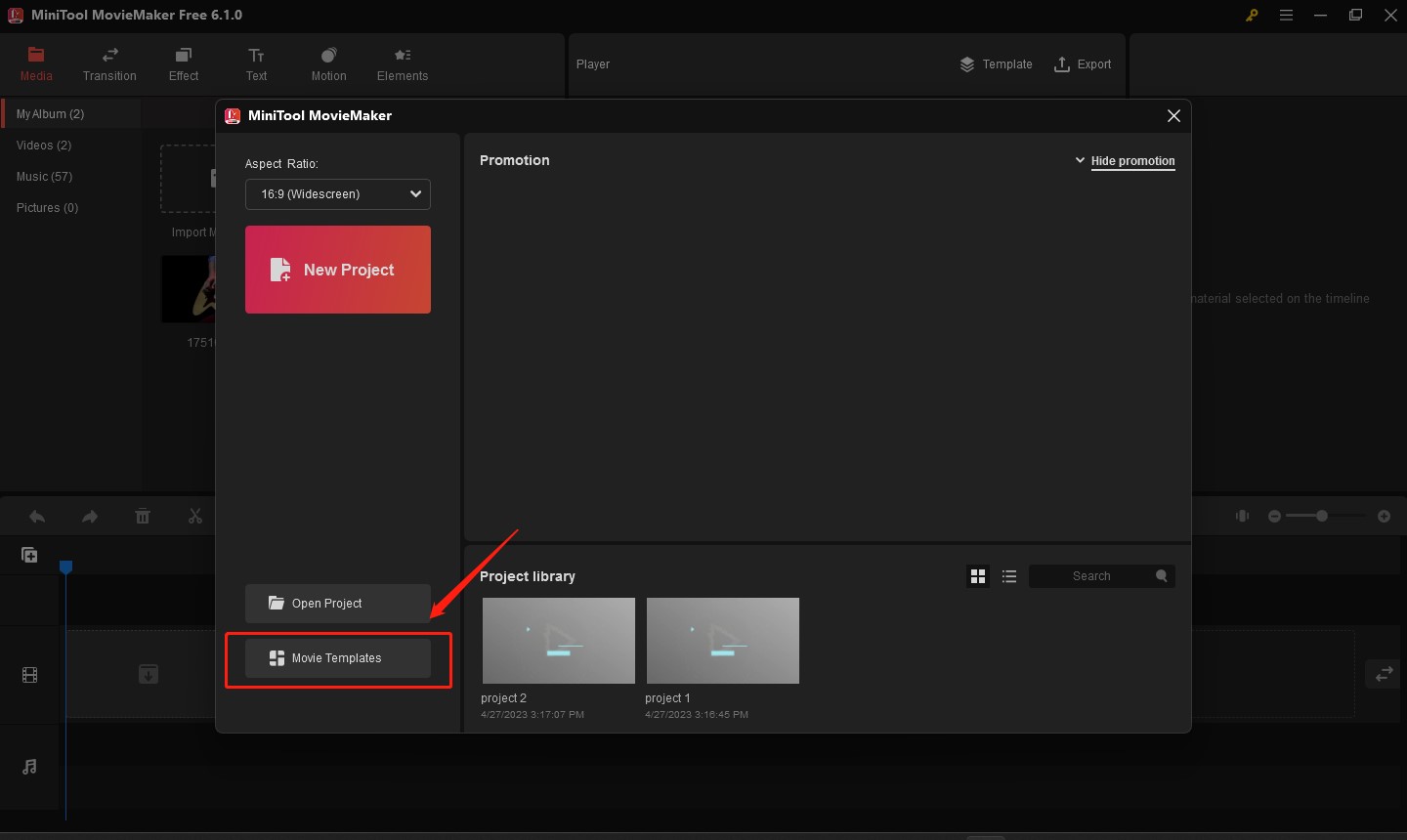Open the Aspect Ratio 16:9 dropdown

pyautogui.click(x=338, y=194)
